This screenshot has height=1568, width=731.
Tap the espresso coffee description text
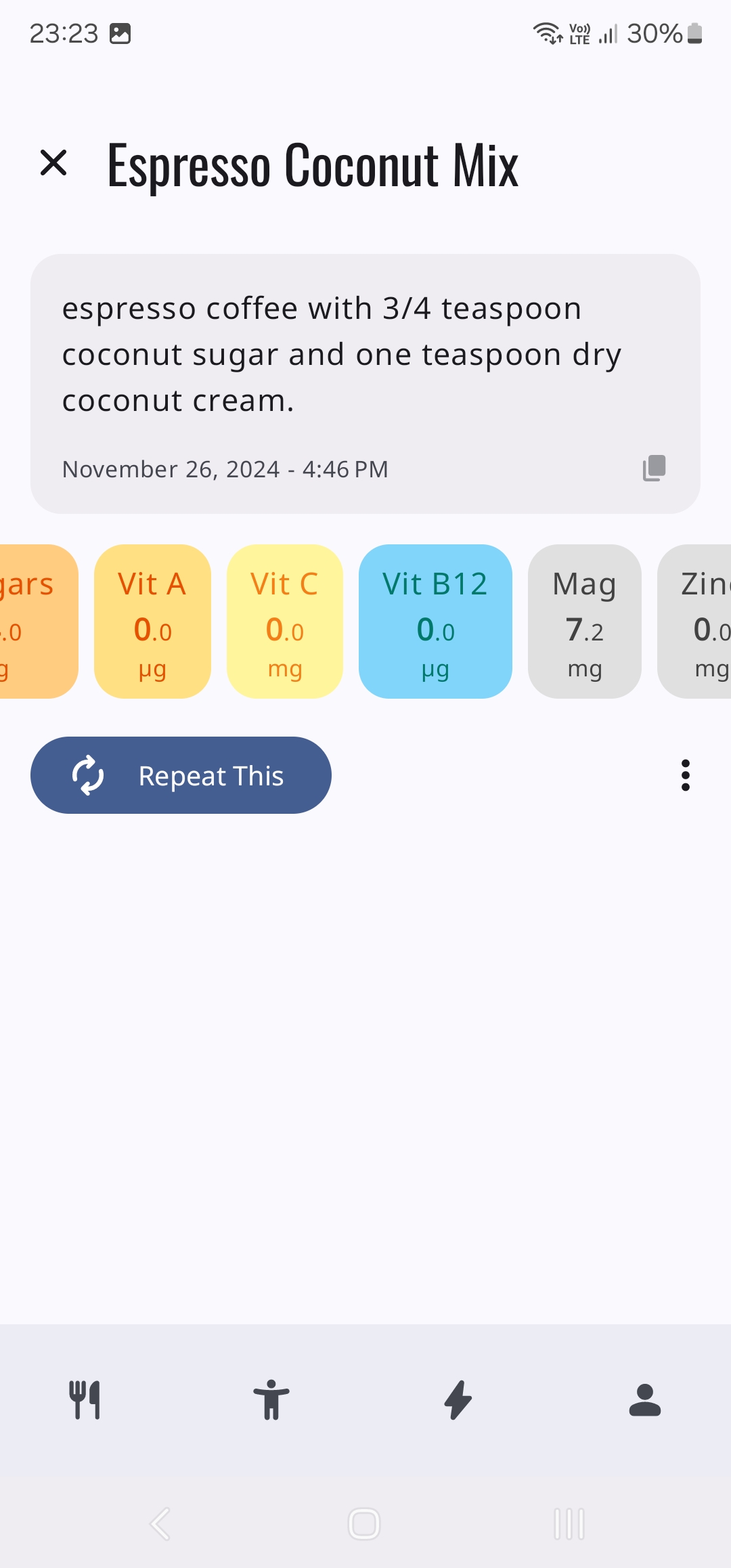(x=342, y=353)
